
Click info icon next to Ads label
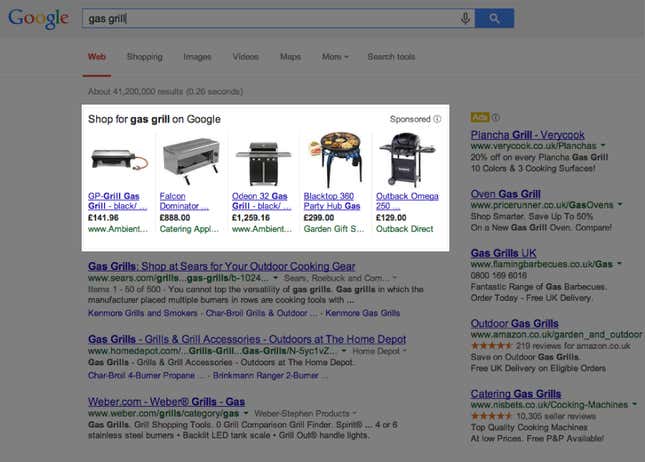click(x=496, y=118)
